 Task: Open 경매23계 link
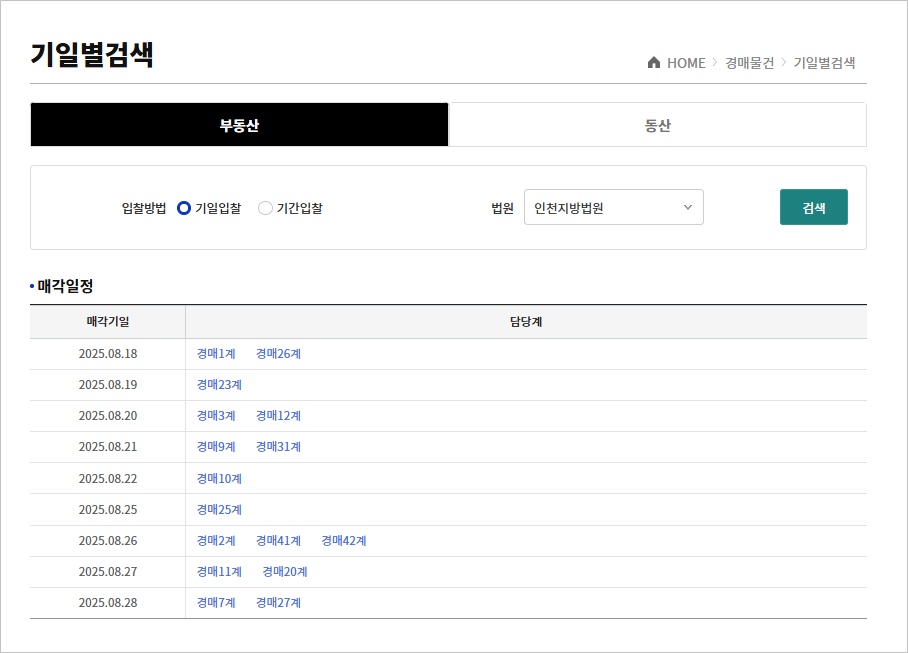click(x=219, y=385)
